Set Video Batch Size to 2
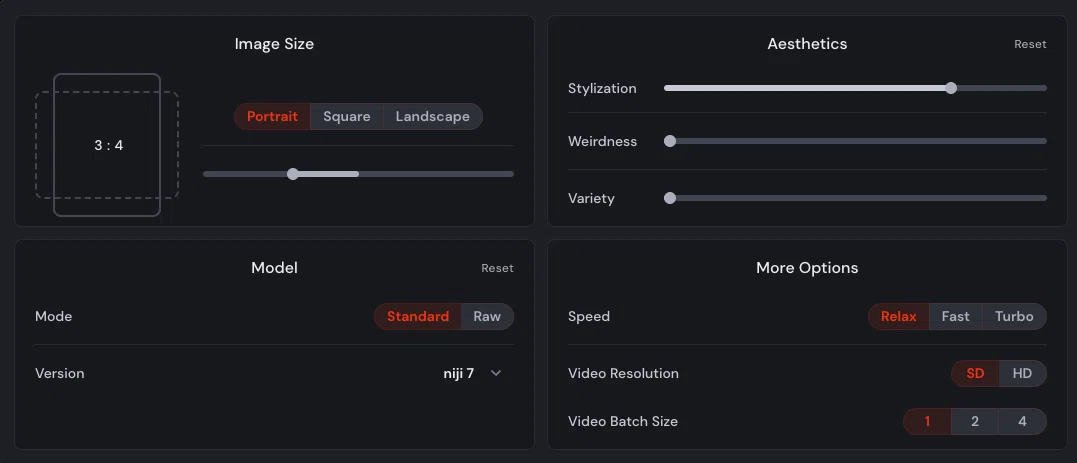The height and width of the screenshot is (463, 1077). tap(975, 422)
